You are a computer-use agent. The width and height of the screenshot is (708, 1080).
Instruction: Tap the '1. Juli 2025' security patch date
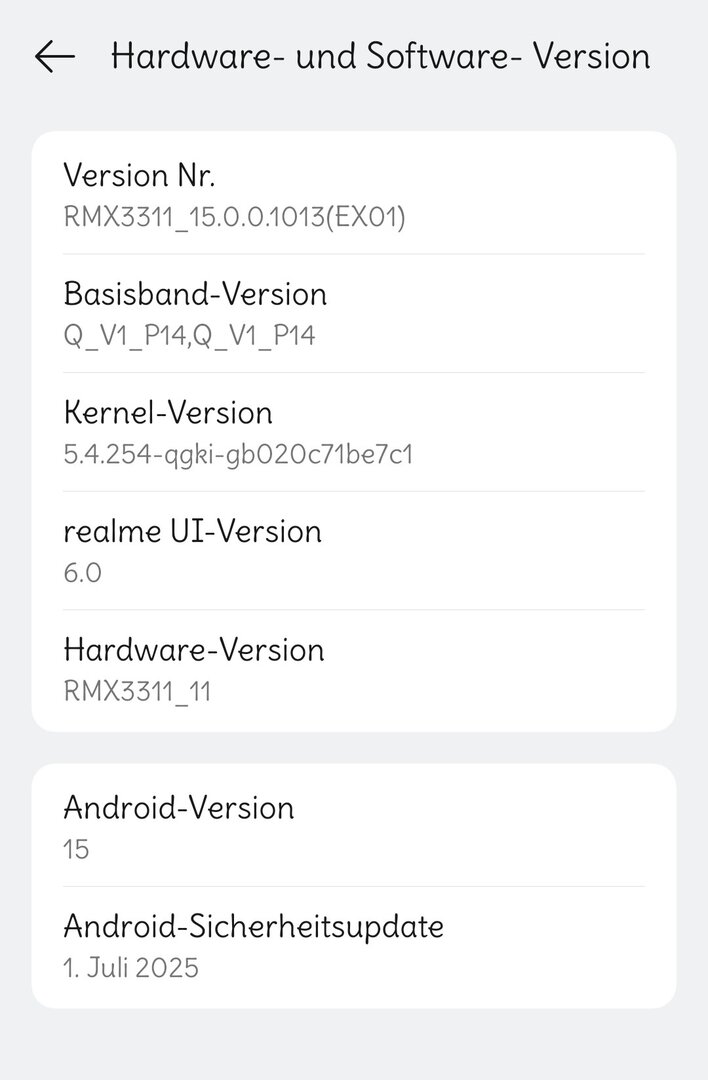(x=131, y=967)
